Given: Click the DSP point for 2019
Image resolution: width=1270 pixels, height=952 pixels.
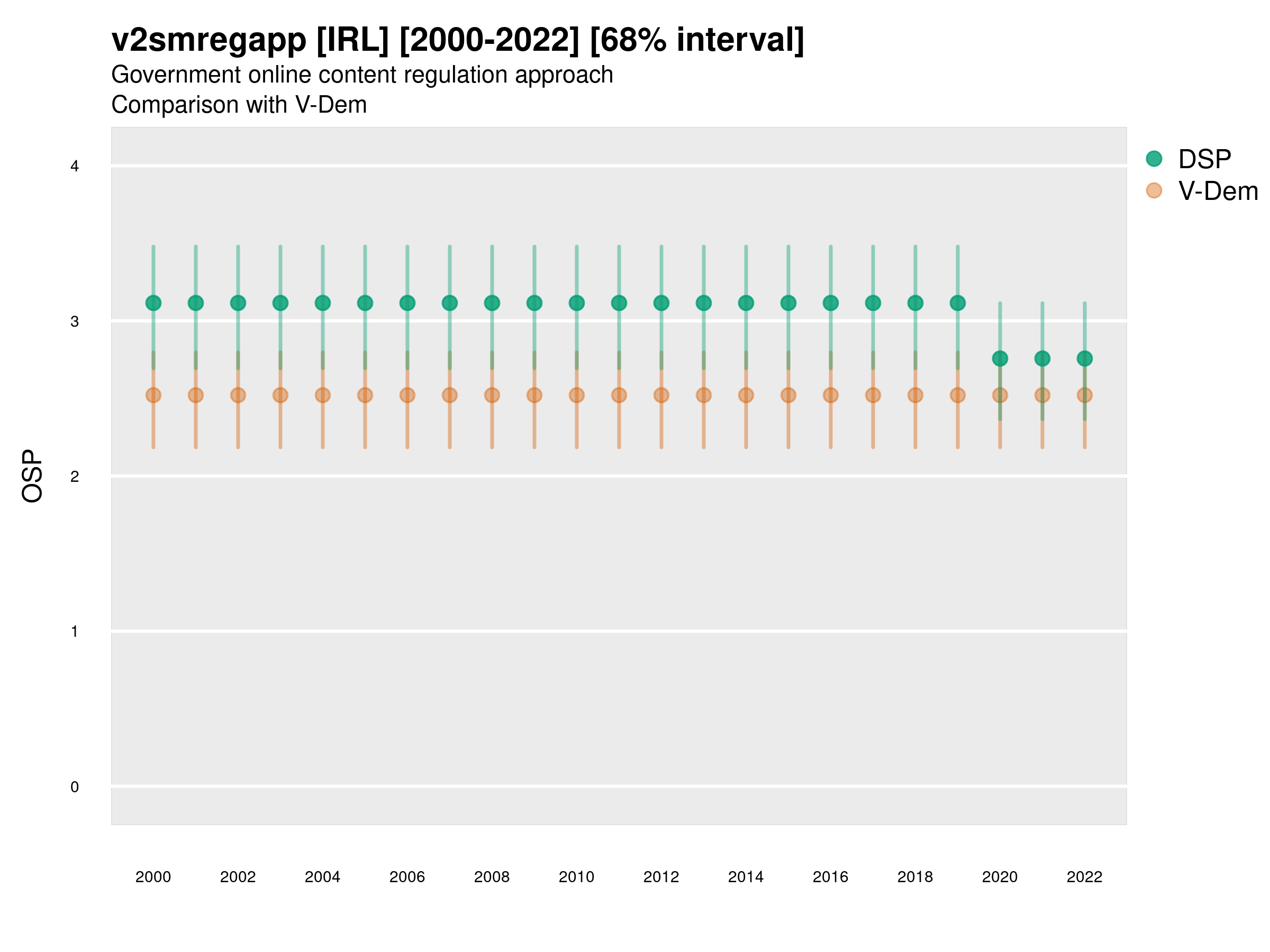Looking at the screenshot, I should 957,303.
